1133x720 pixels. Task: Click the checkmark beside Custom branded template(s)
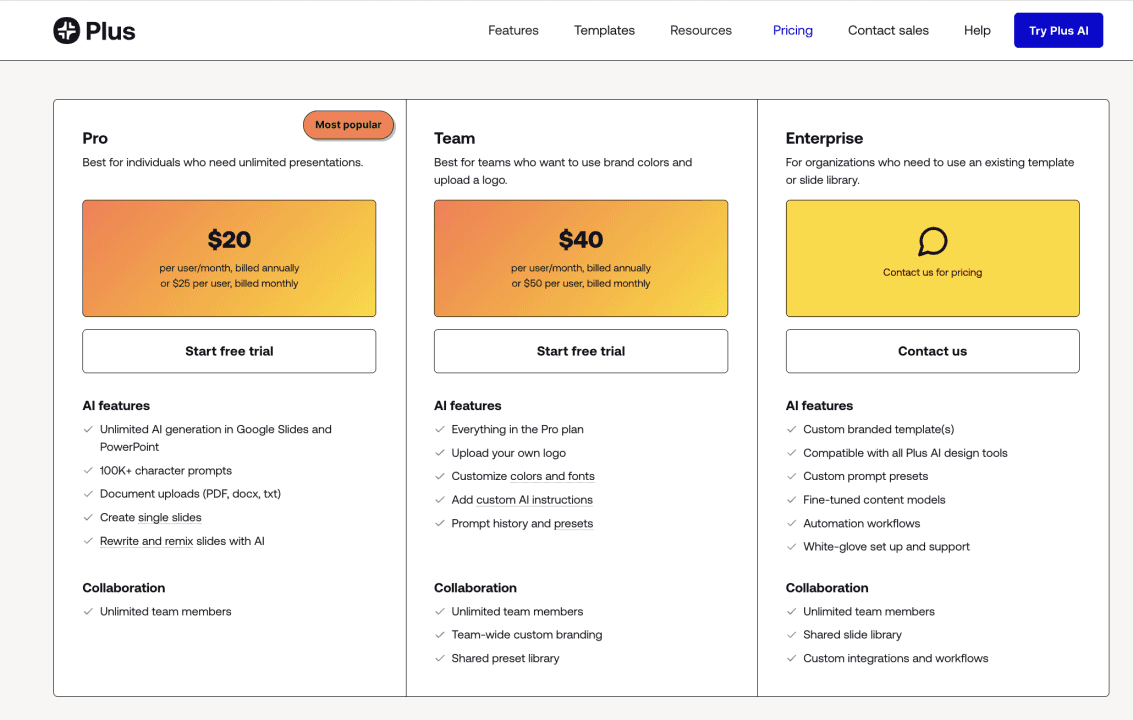[x=791, y=429]
